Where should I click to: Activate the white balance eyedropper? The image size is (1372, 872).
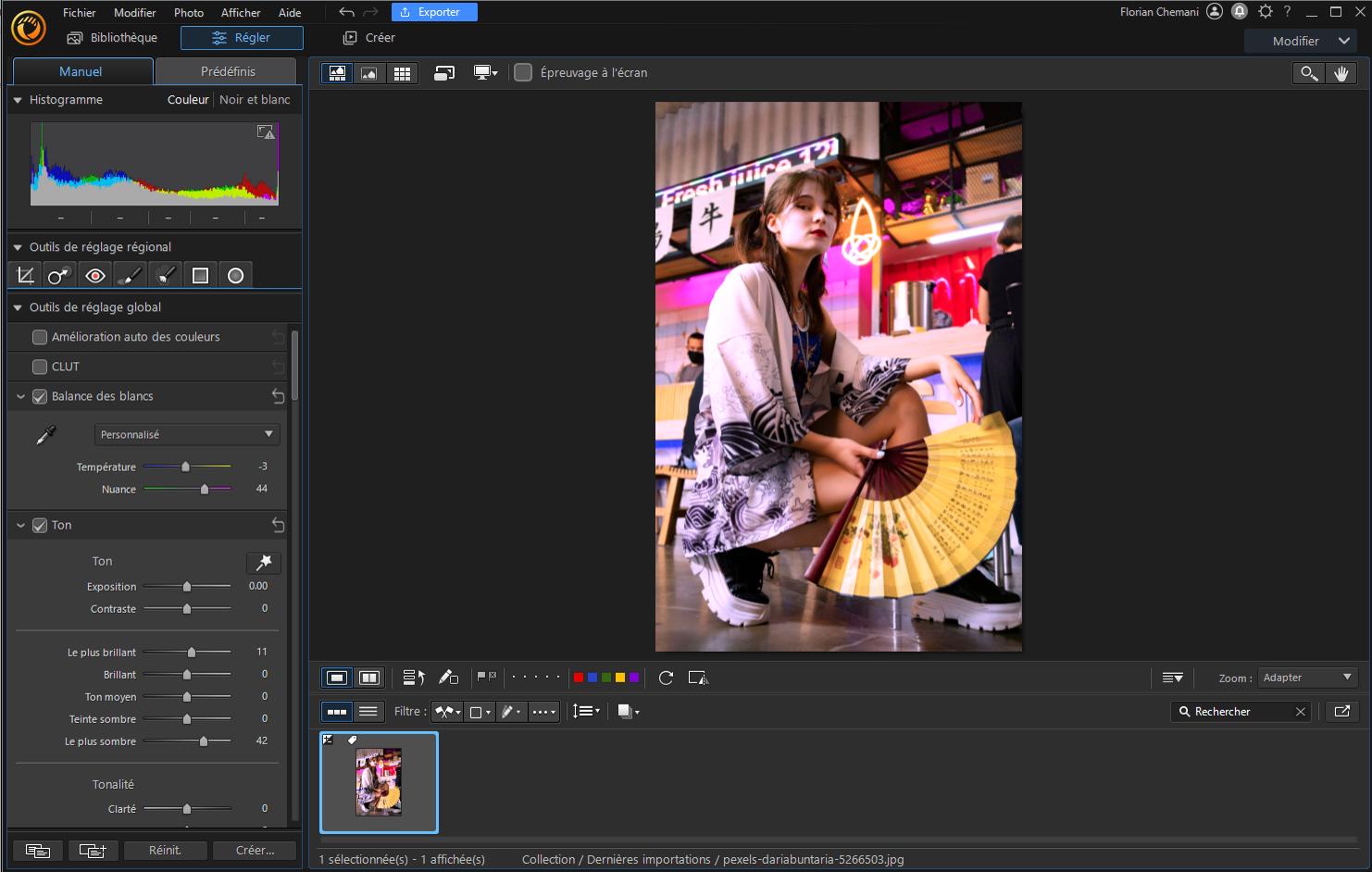tap(44, 433)
